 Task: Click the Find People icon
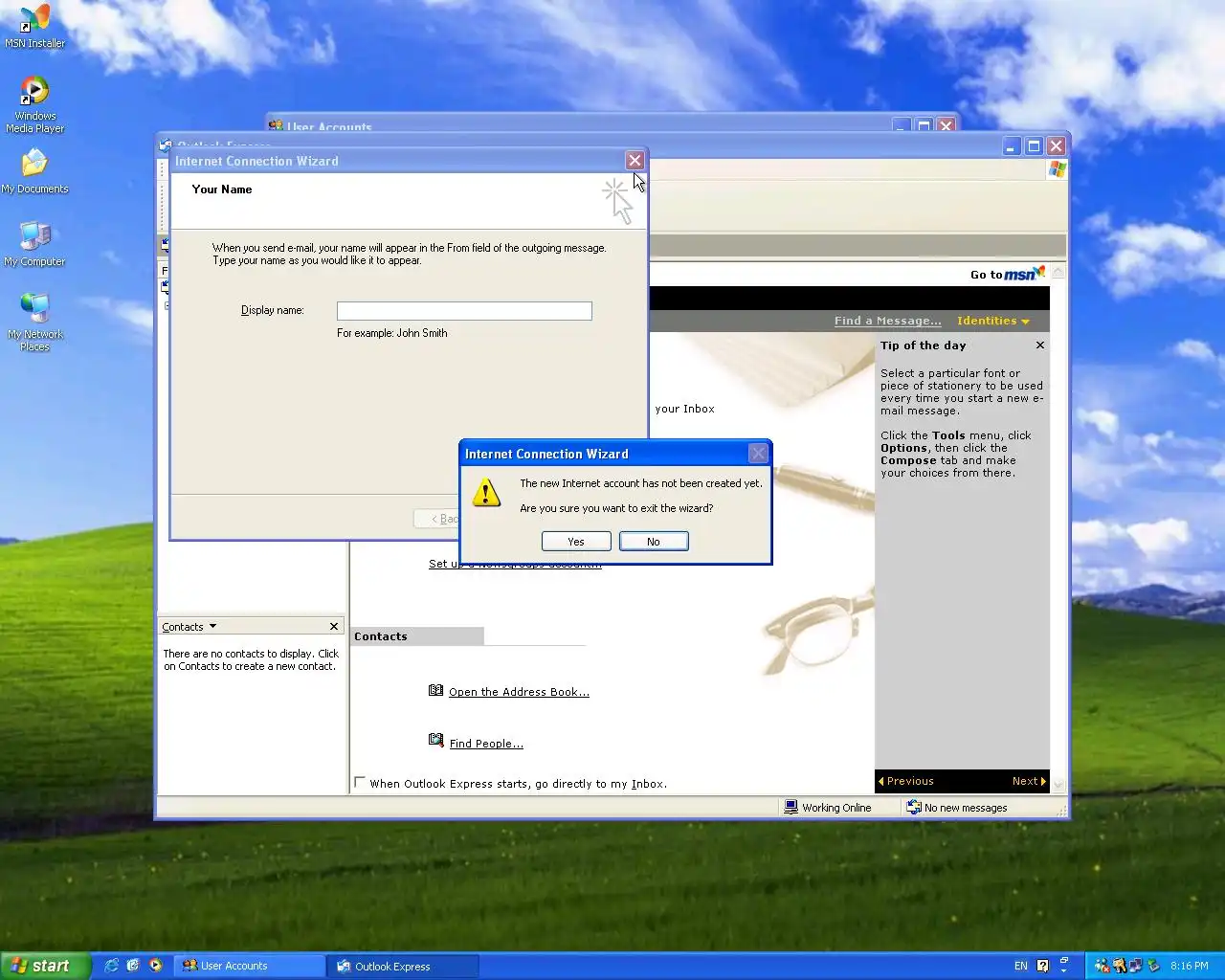click(x=436, y=740)
